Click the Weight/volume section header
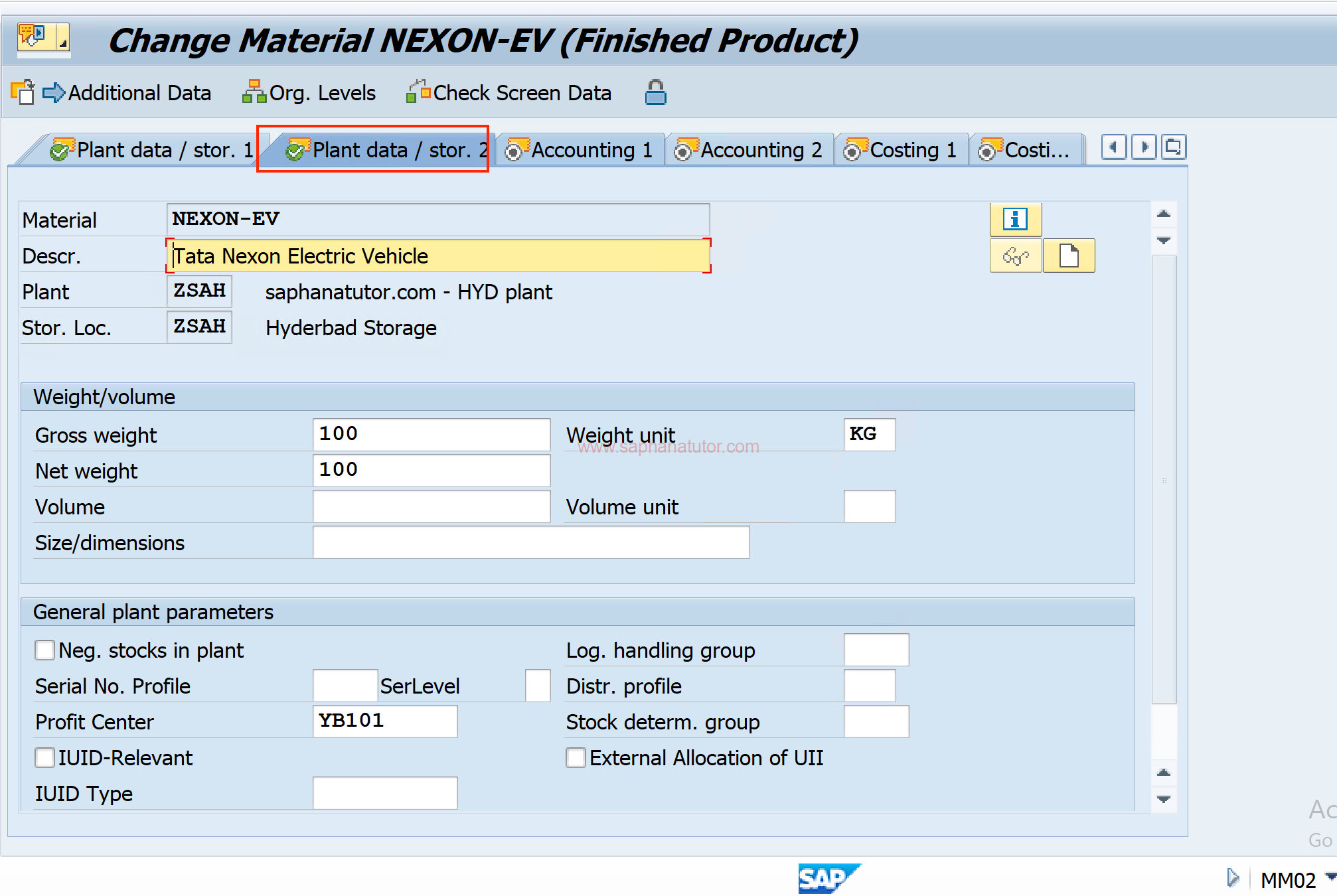 [578, 397]
